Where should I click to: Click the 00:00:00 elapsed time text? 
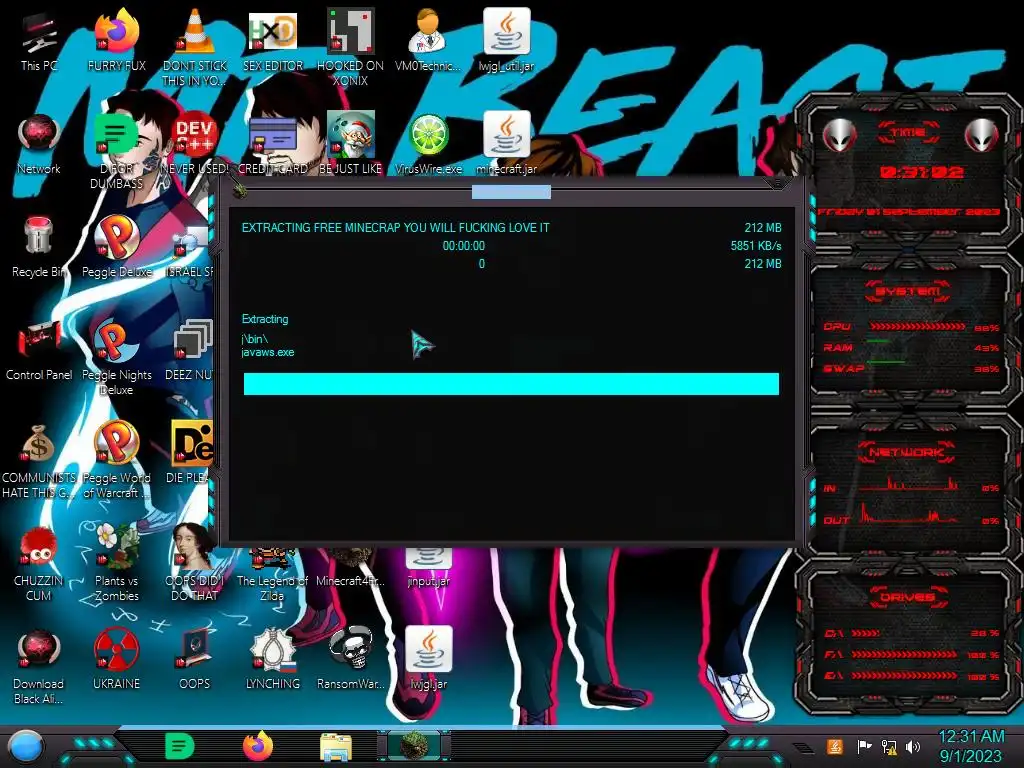[464, 246]
